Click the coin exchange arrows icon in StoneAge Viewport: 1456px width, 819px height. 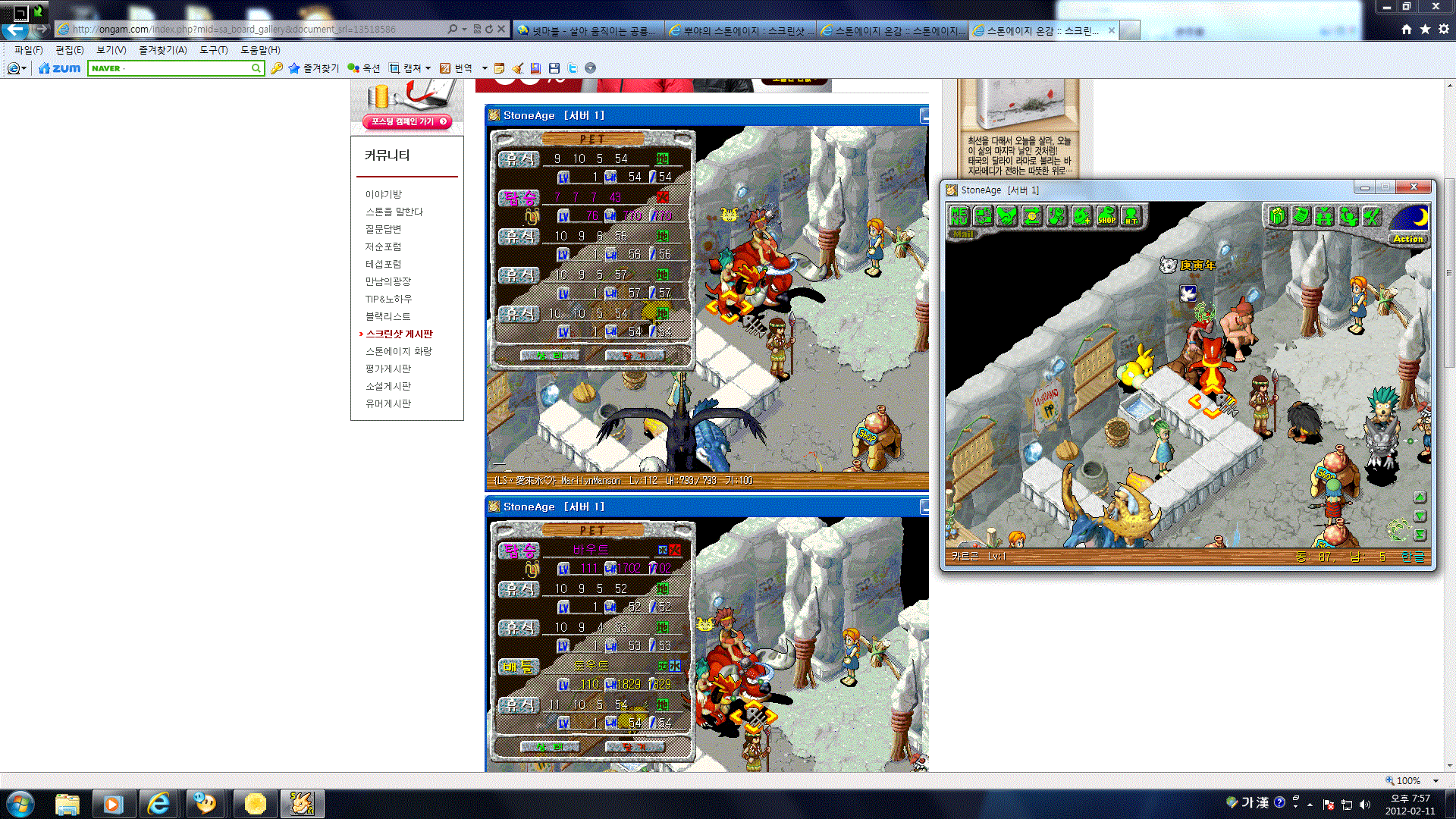(x=1032, y=216)
